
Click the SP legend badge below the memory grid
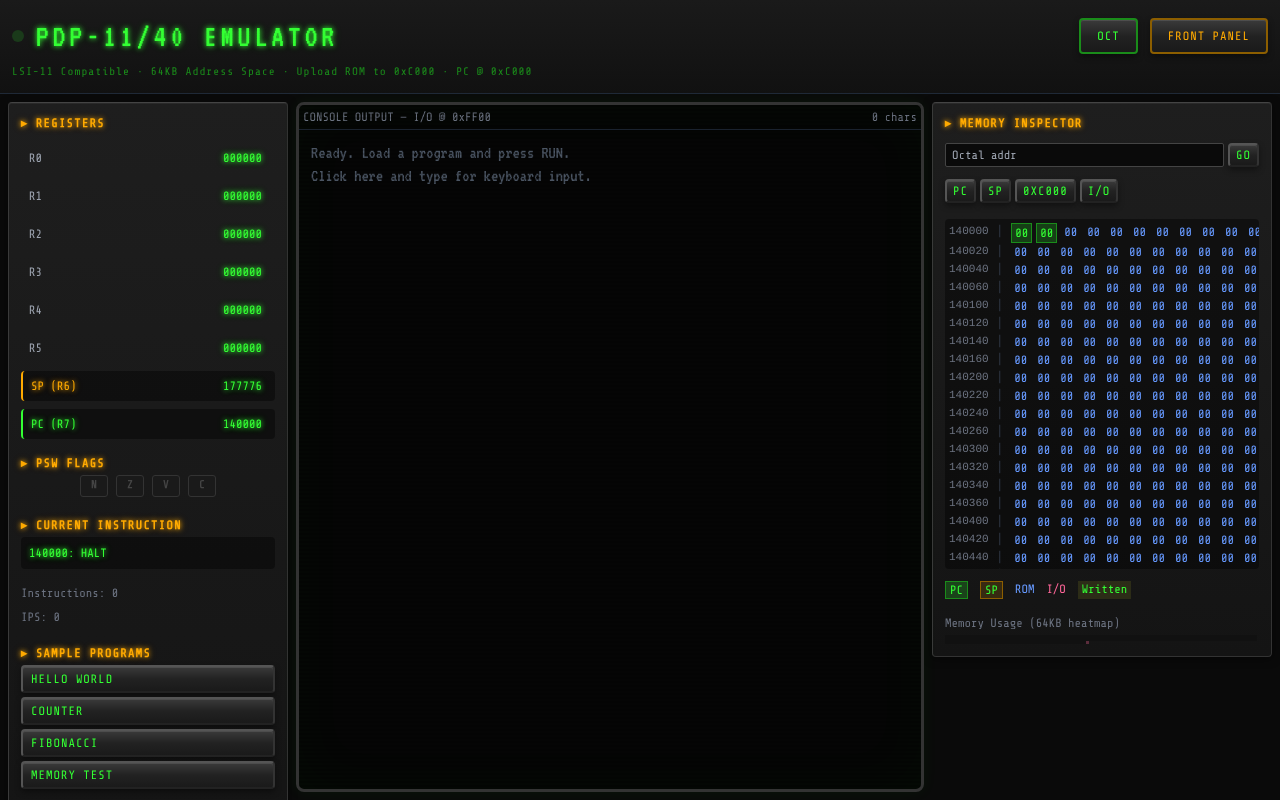click(991, 590)
